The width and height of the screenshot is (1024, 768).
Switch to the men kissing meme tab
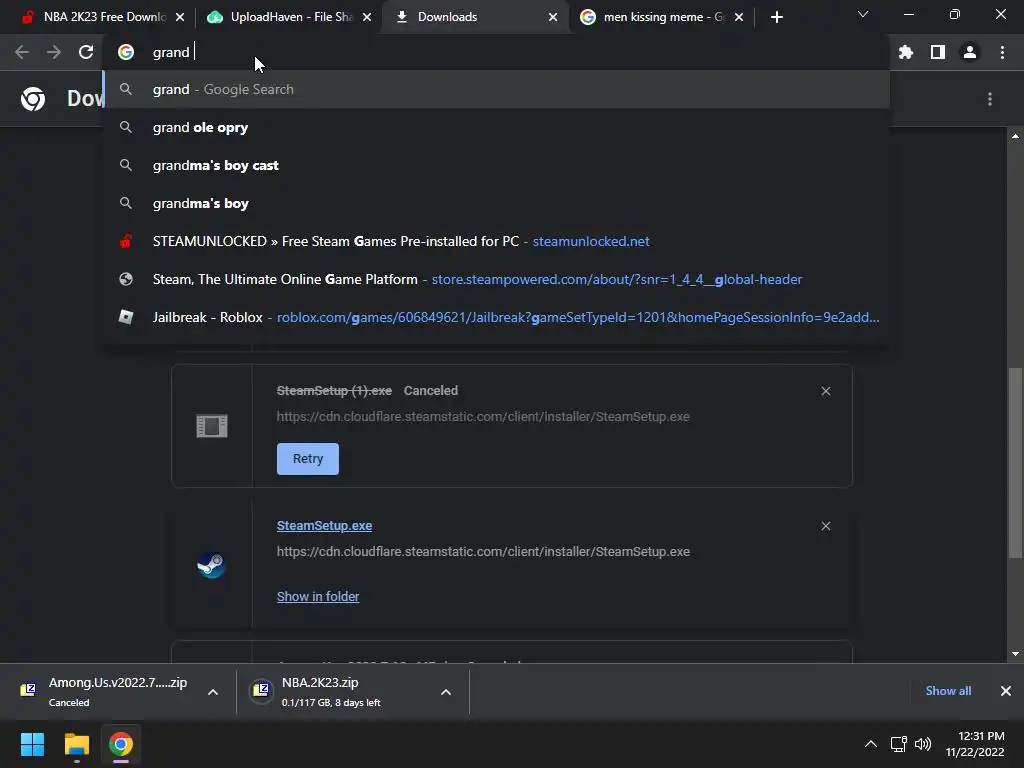click(x=662, y=17)
